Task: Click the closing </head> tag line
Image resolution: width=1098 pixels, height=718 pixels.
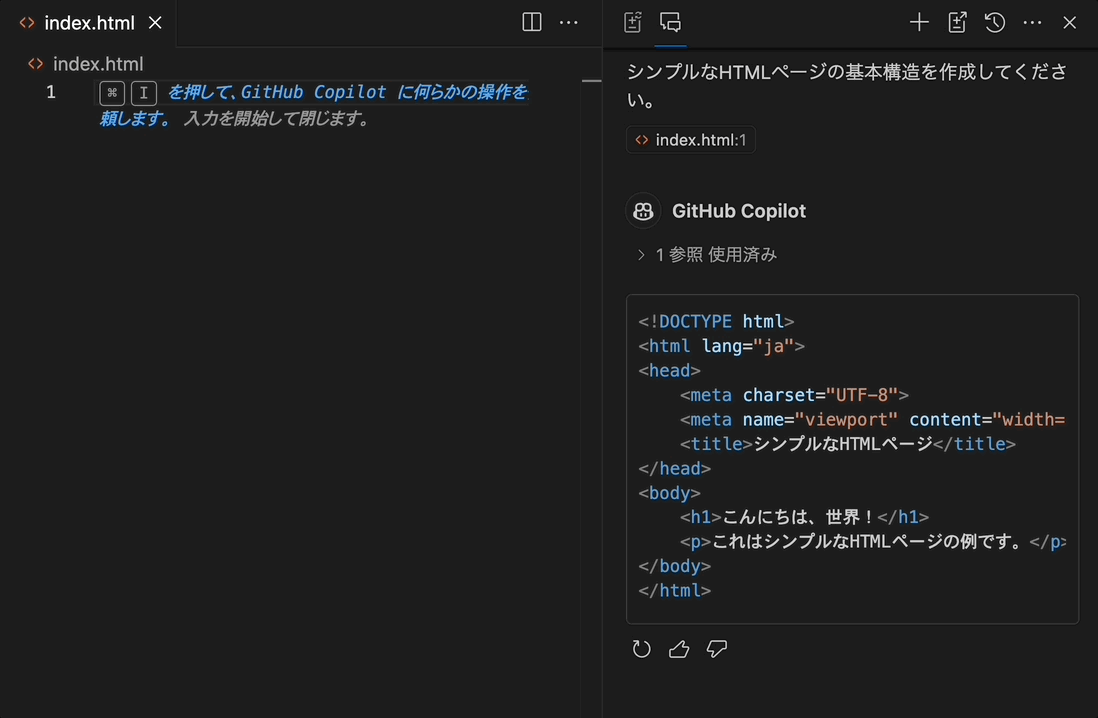Action: pyautogui.click(x=674, y=469)
